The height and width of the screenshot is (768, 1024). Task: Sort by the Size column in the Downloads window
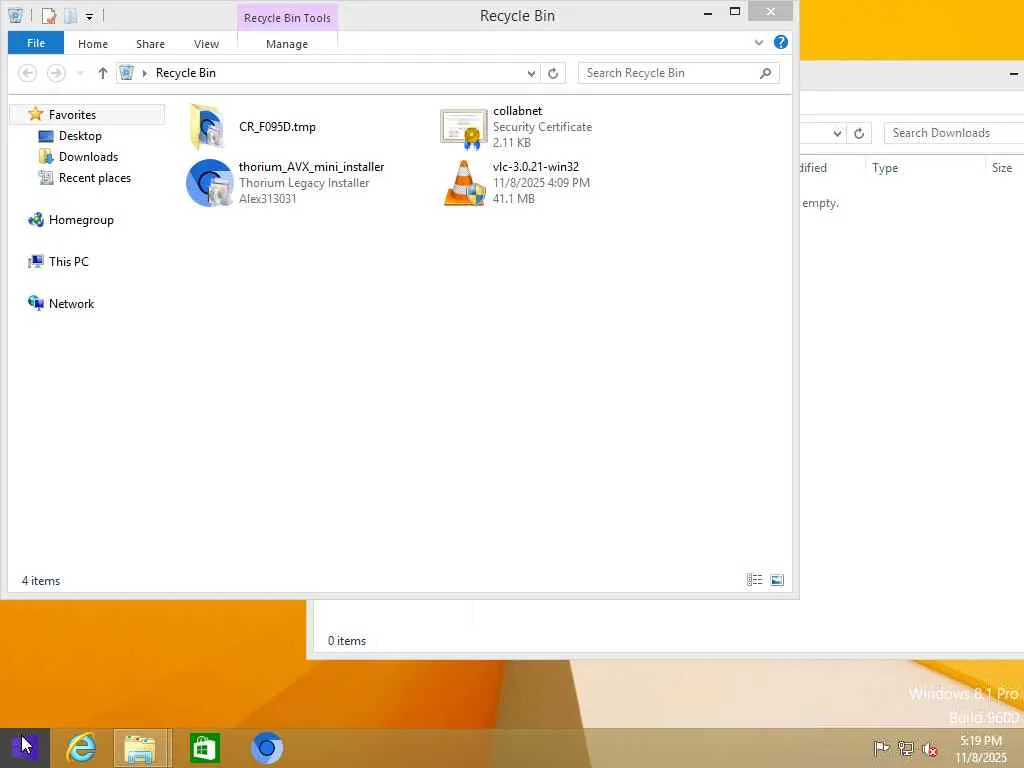(1002, 168)
